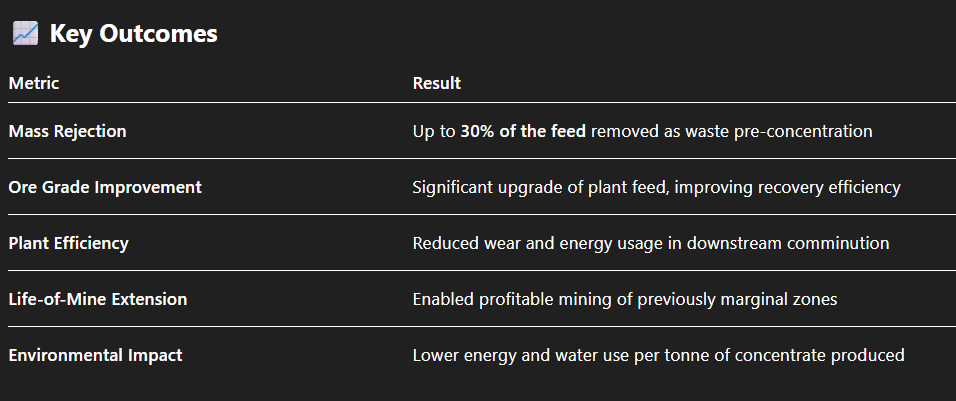
Task: Select the Metric column header
Action: (34, 83)
